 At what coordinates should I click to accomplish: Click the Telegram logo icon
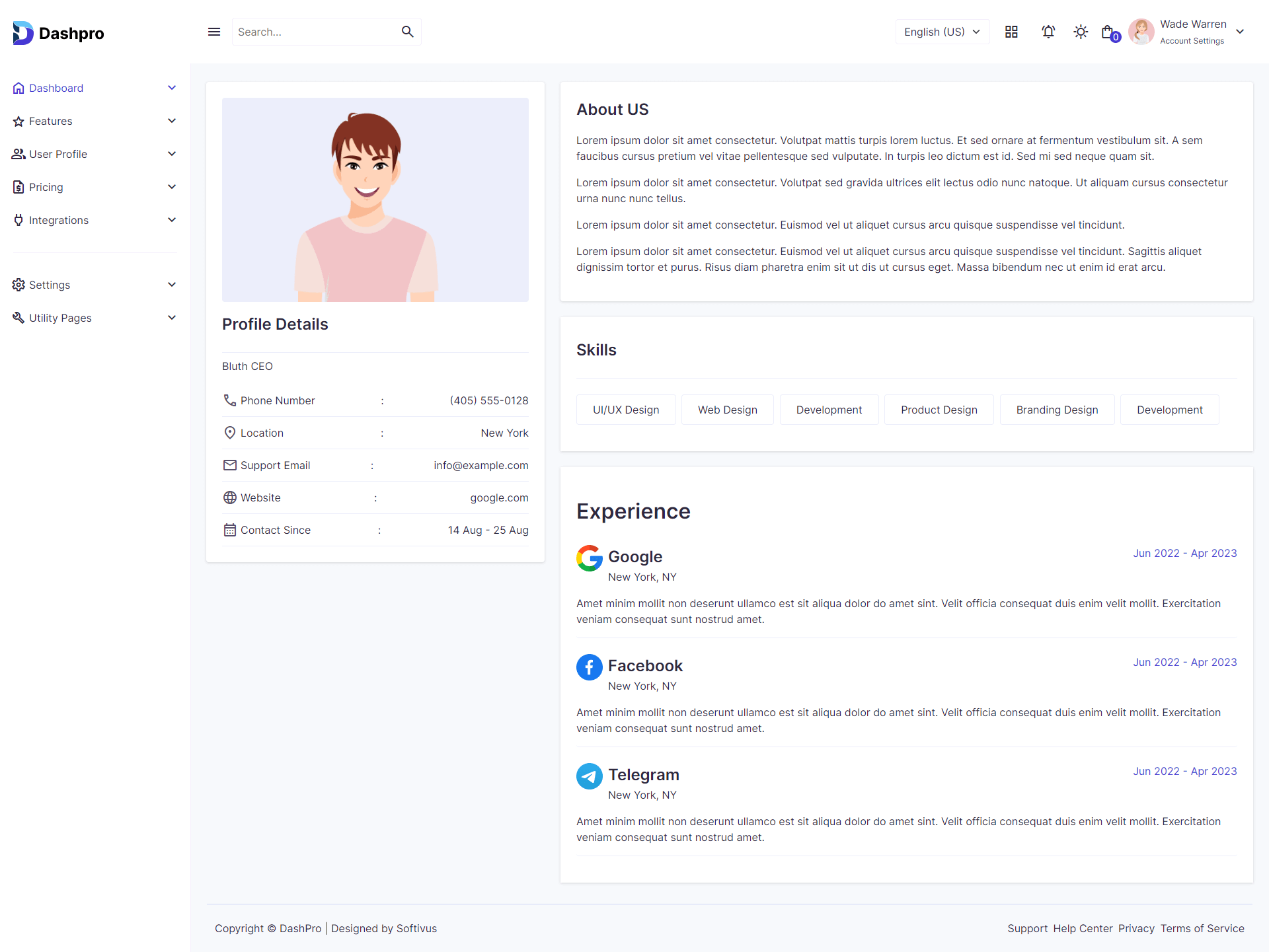point(589,776)
